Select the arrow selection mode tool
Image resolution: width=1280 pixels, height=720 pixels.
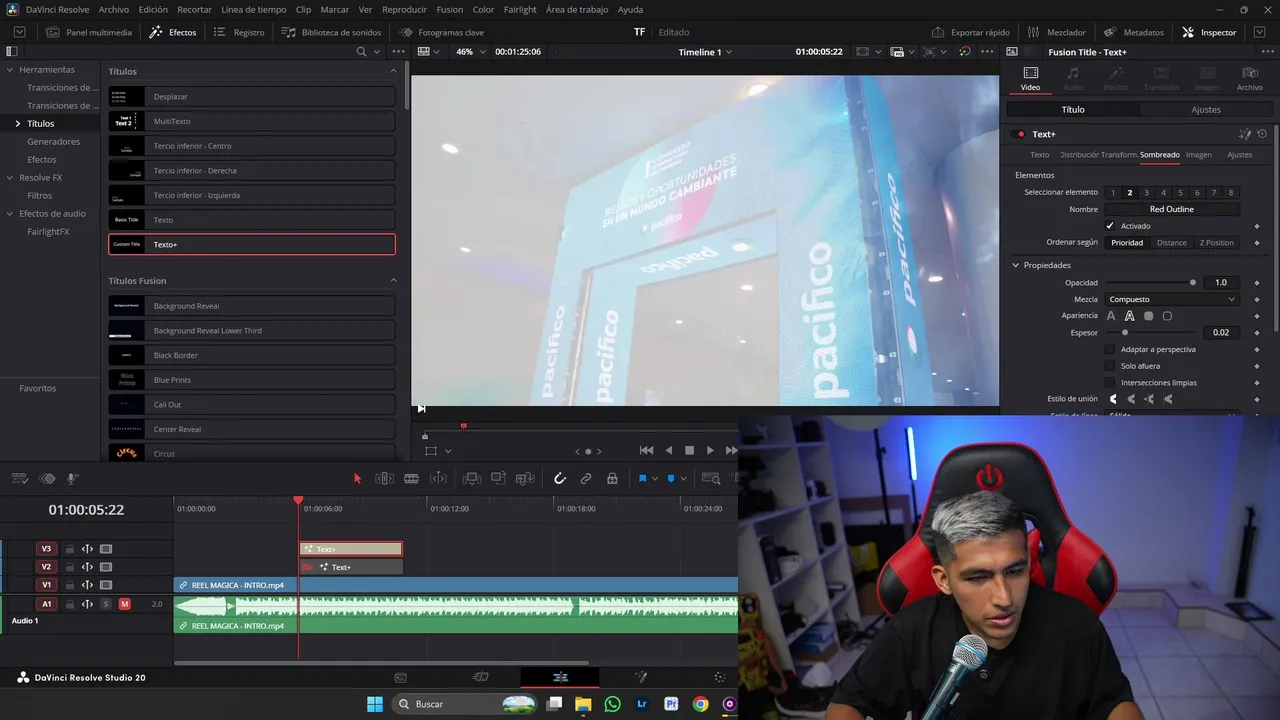tap(357, 479)
